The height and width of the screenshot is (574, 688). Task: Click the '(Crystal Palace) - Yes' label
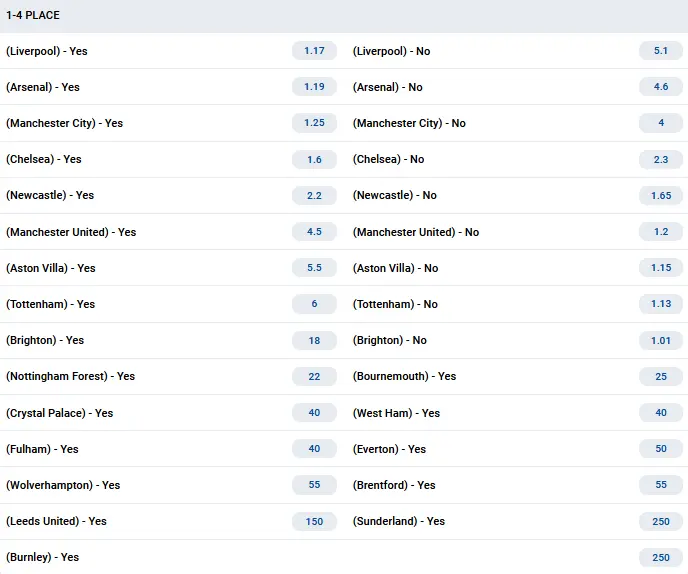click(x=60, y=413)
